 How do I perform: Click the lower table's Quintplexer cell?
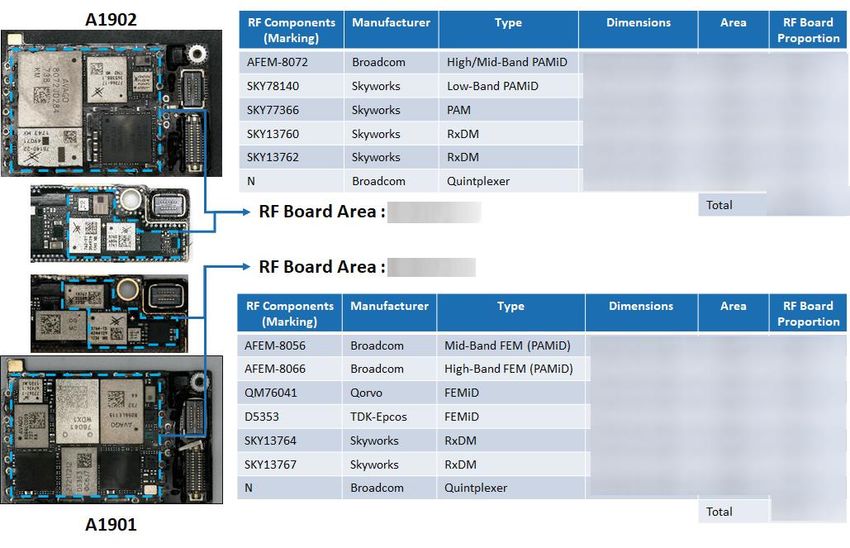(511, 487)
